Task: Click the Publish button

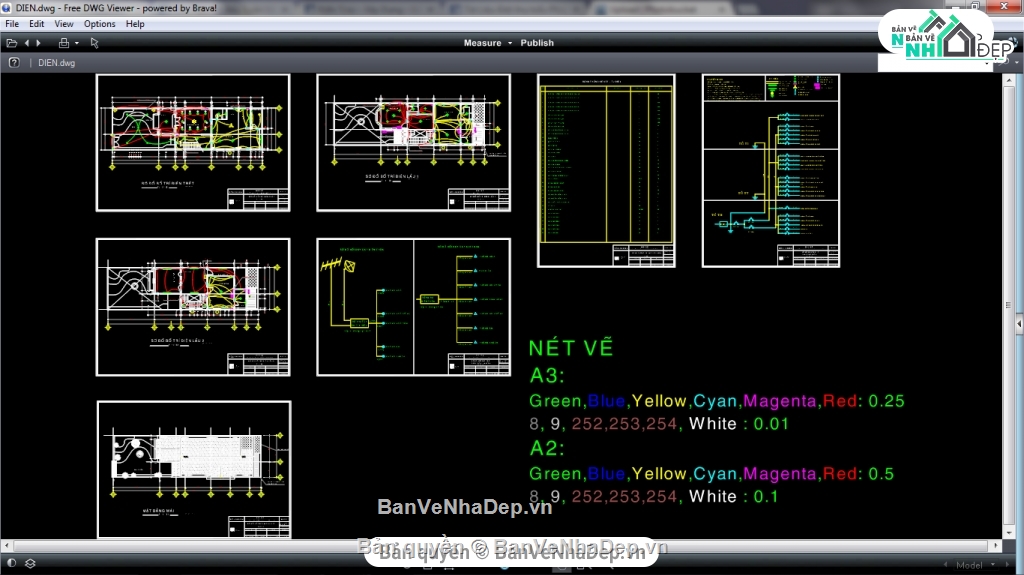Action: tap(537, 43)
